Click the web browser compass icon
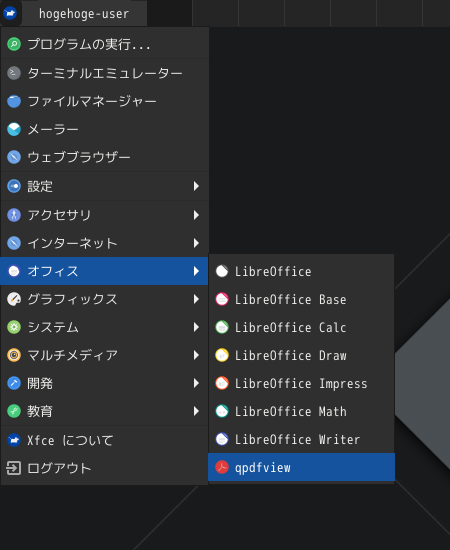This screenshot has width=450, height=550. [x=14, y=157]
